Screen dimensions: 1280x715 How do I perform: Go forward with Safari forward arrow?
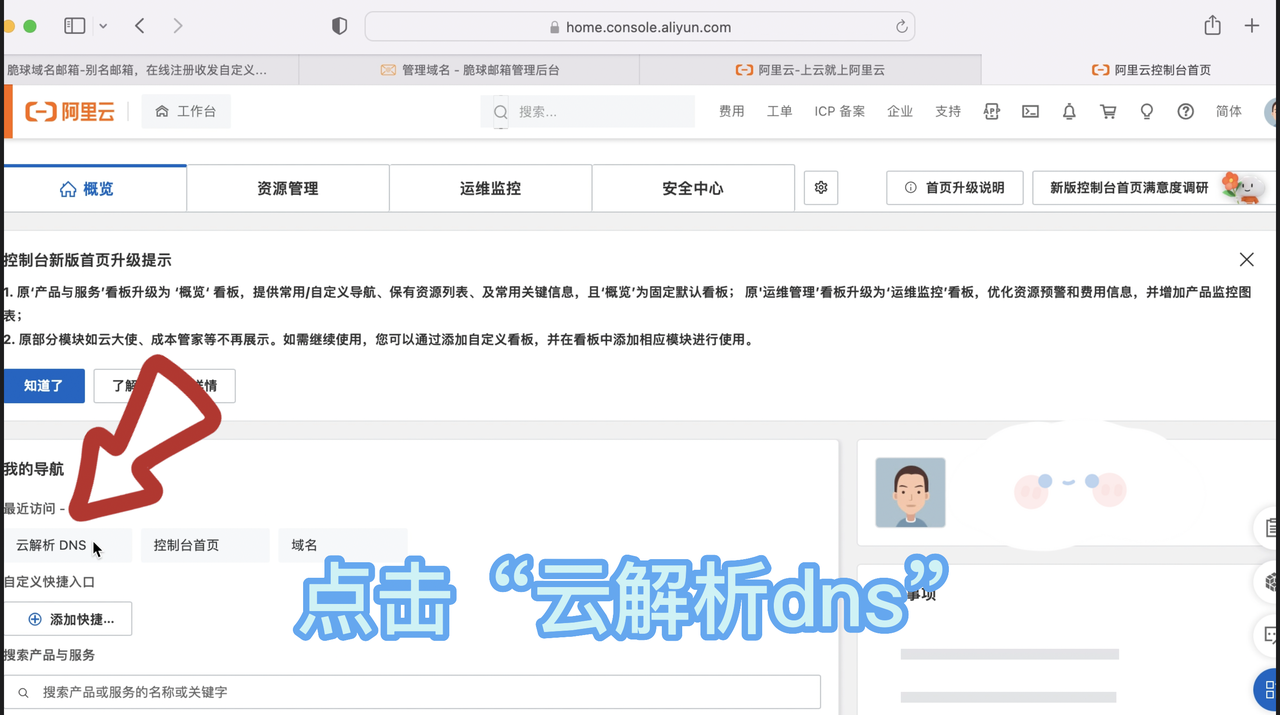click(177, 26)
